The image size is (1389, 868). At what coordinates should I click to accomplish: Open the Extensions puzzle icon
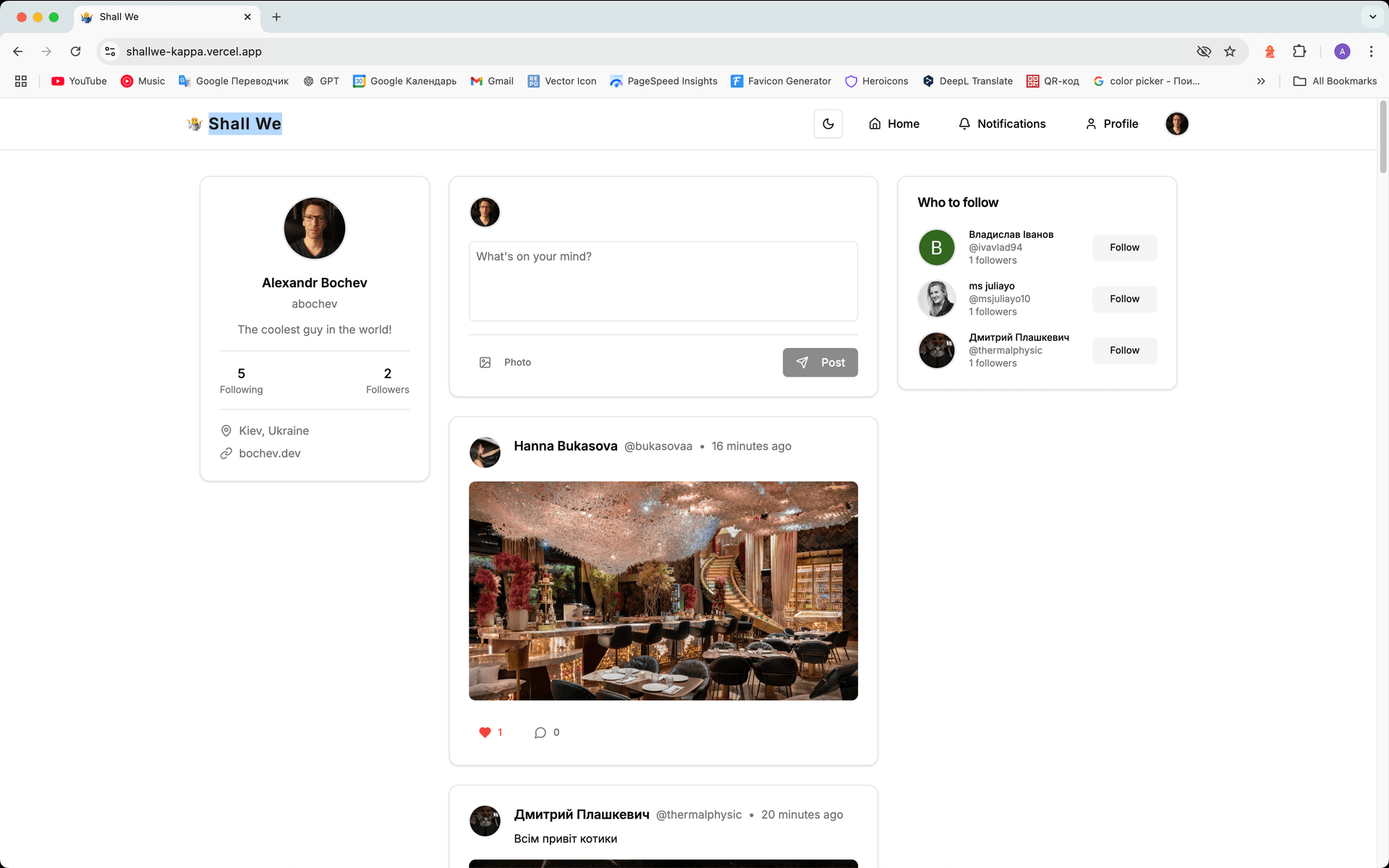pyautogui.click(x=1299, y=51)
